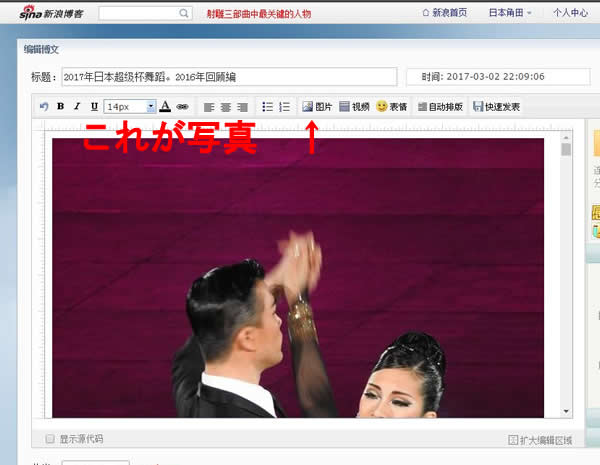Click the 快速发表 quick publish button

click(x=496, y=106)
